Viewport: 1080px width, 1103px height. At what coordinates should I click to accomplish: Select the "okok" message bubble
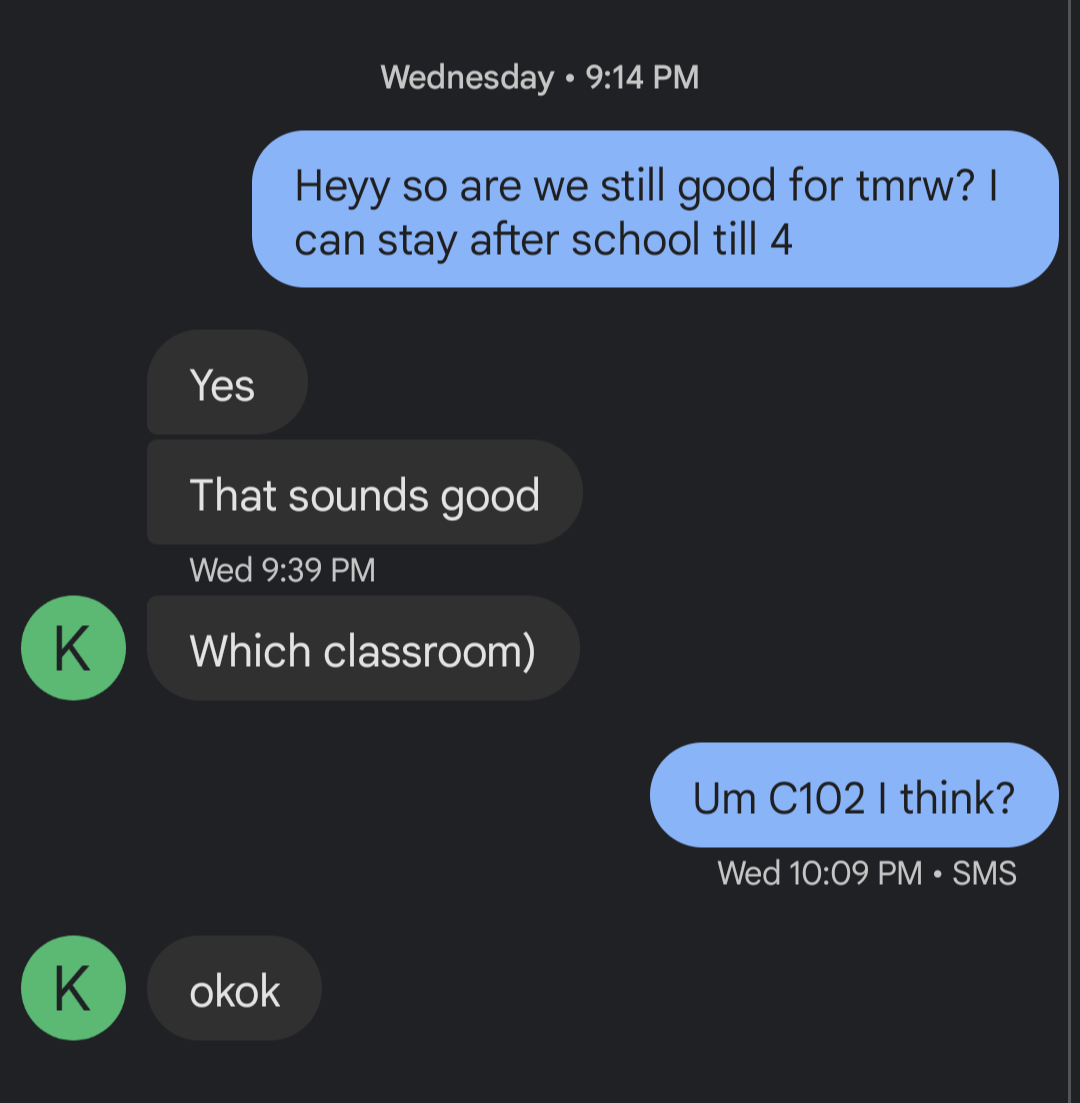[234, 988]
